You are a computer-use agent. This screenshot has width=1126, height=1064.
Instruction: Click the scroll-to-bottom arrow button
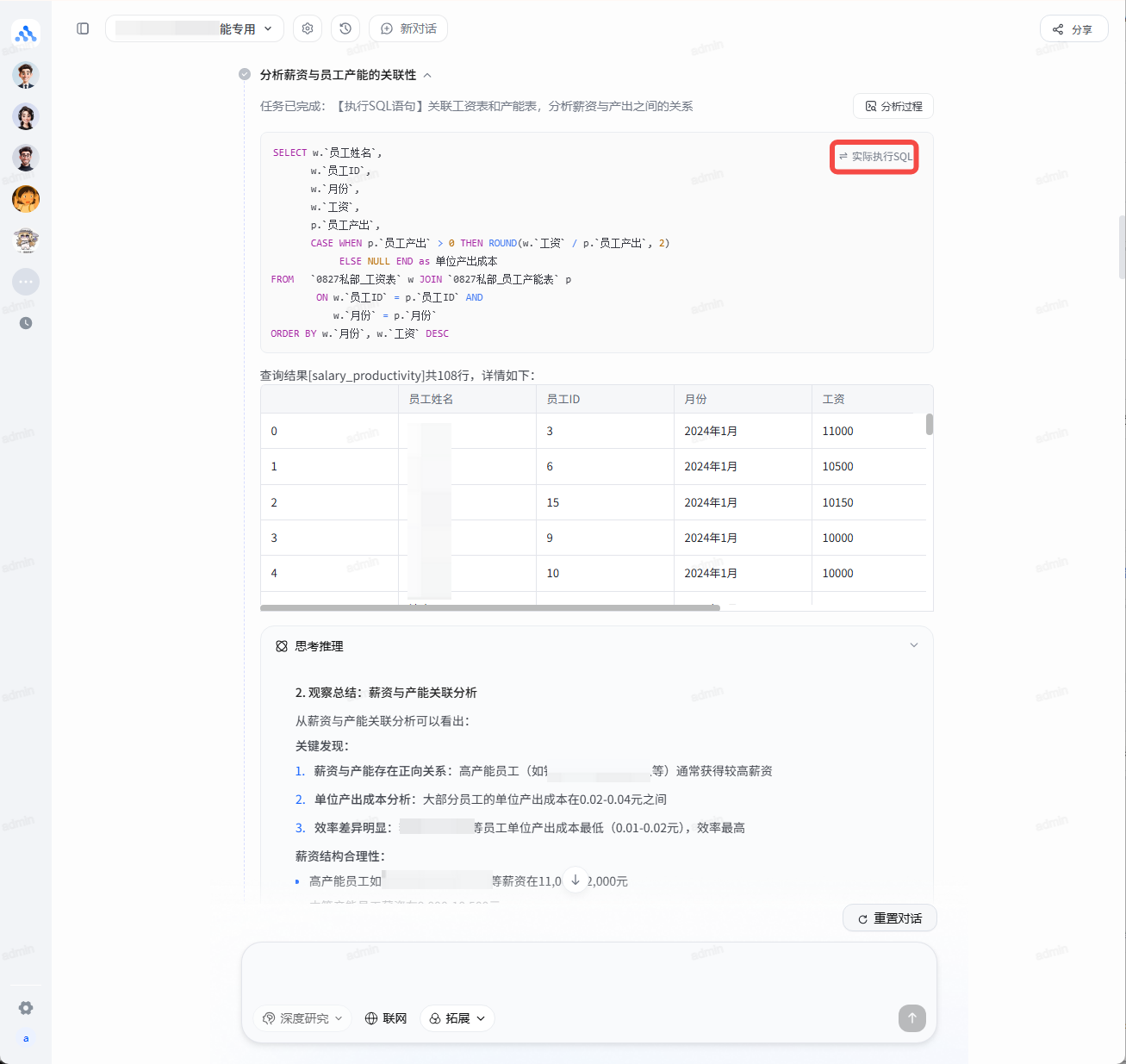tap(575, 880)
